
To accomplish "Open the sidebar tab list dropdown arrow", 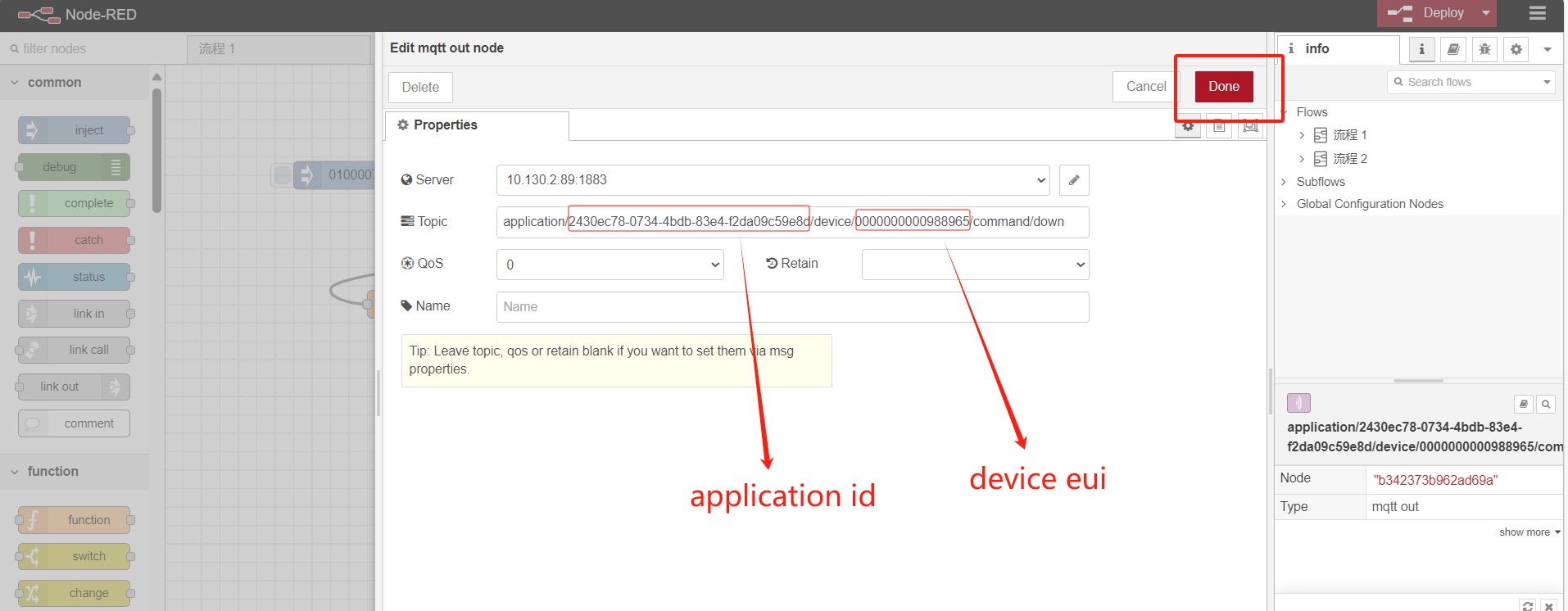I will (x=1548, y=49).
